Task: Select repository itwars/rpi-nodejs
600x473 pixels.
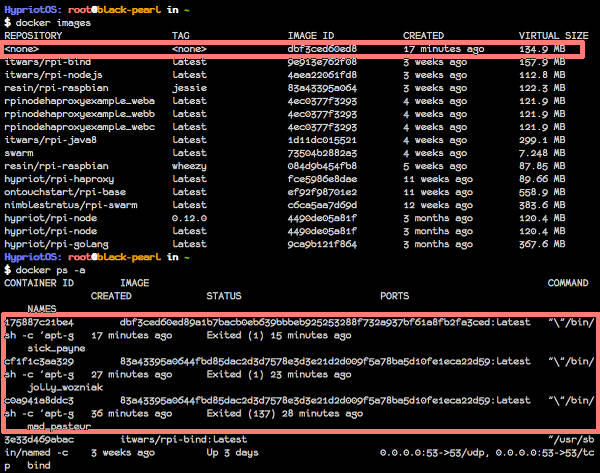Action: coord(53,75)
